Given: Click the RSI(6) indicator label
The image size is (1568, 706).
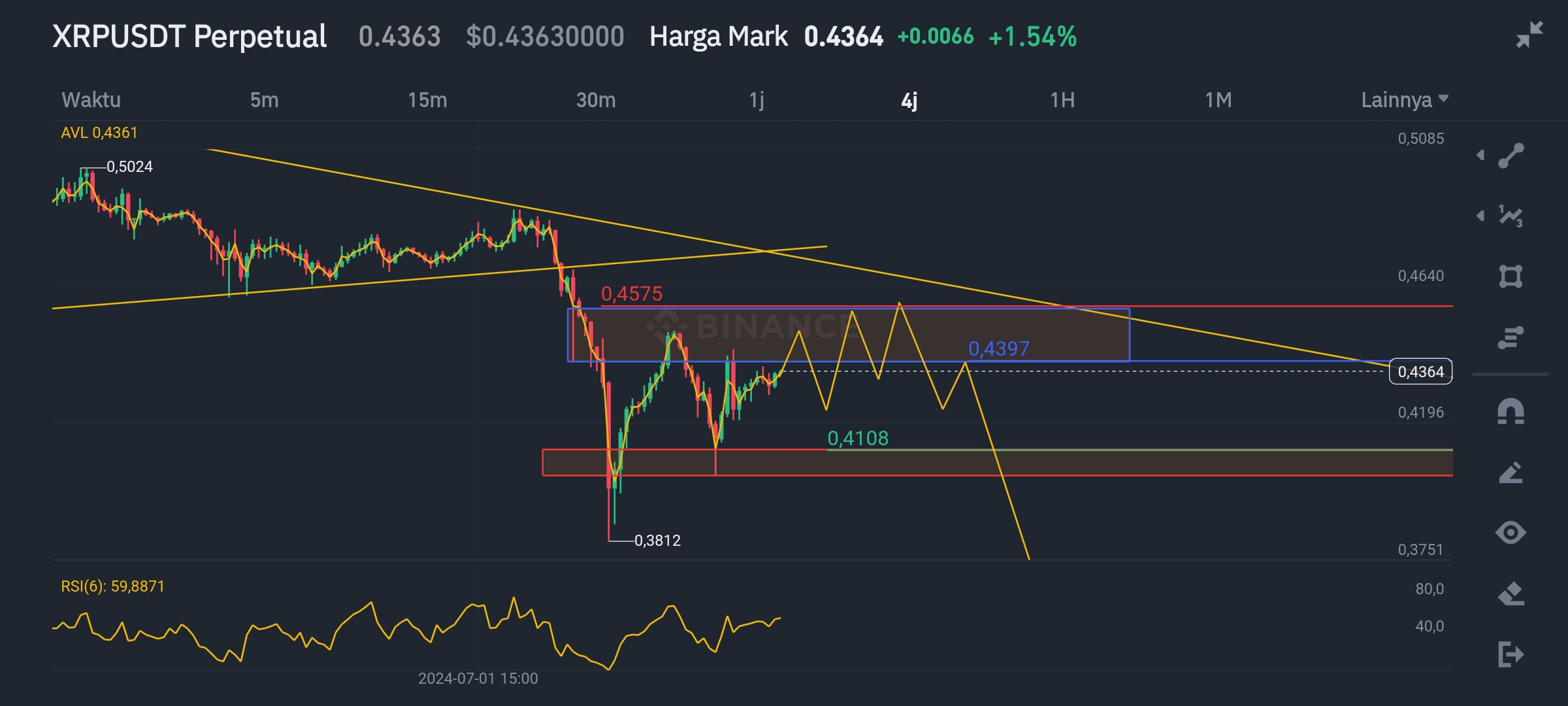Looking at the screenshot, I should (x=112, y=586).
